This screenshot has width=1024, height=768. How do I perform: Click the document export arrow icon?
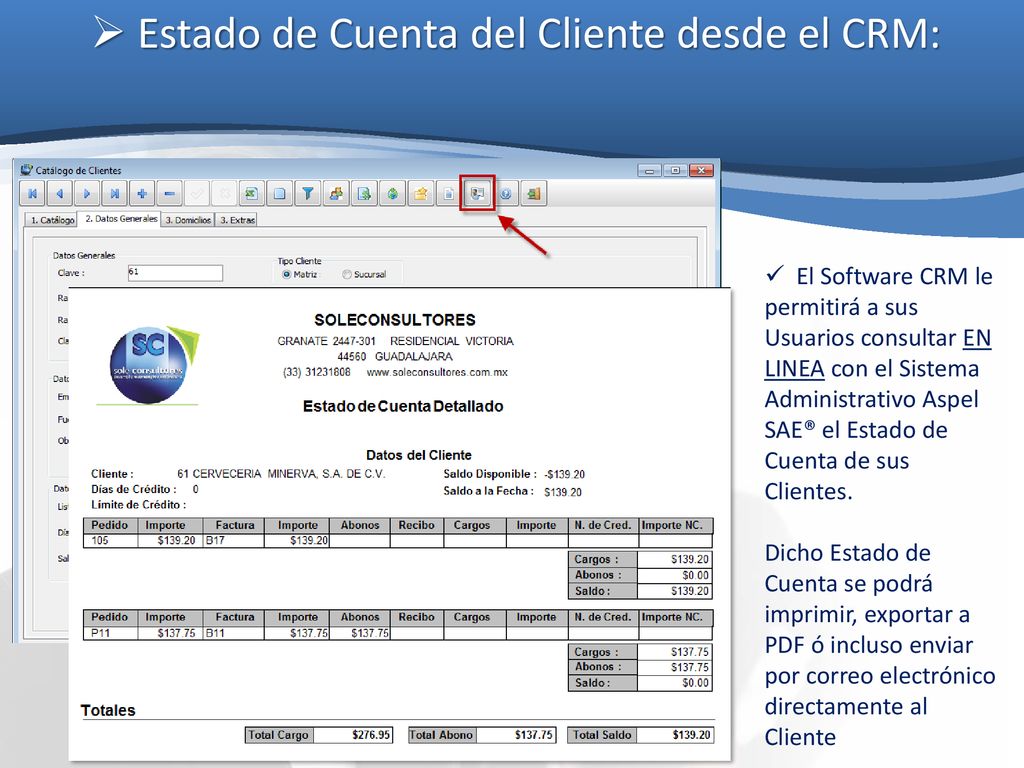pos(364,193)
